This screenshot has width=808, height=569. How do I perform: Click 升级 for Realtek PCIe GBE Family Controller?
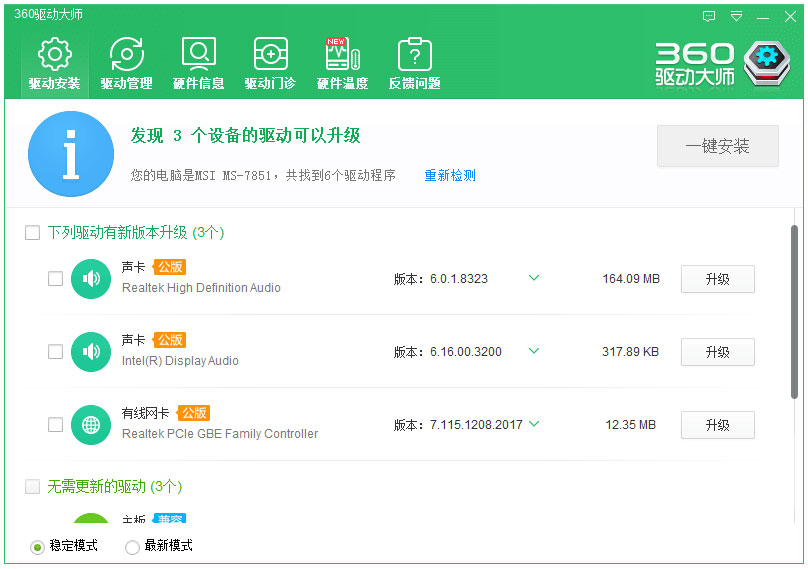click(x=718, y=425)
